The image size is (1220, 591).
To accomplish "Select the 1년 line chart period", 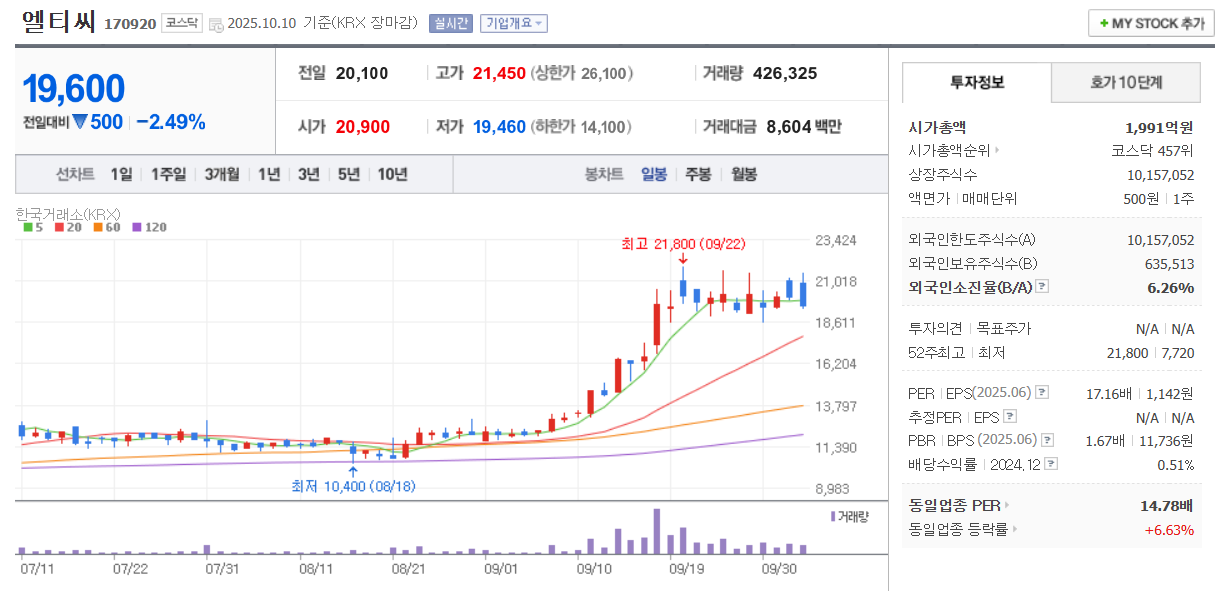I will (269, 174).
